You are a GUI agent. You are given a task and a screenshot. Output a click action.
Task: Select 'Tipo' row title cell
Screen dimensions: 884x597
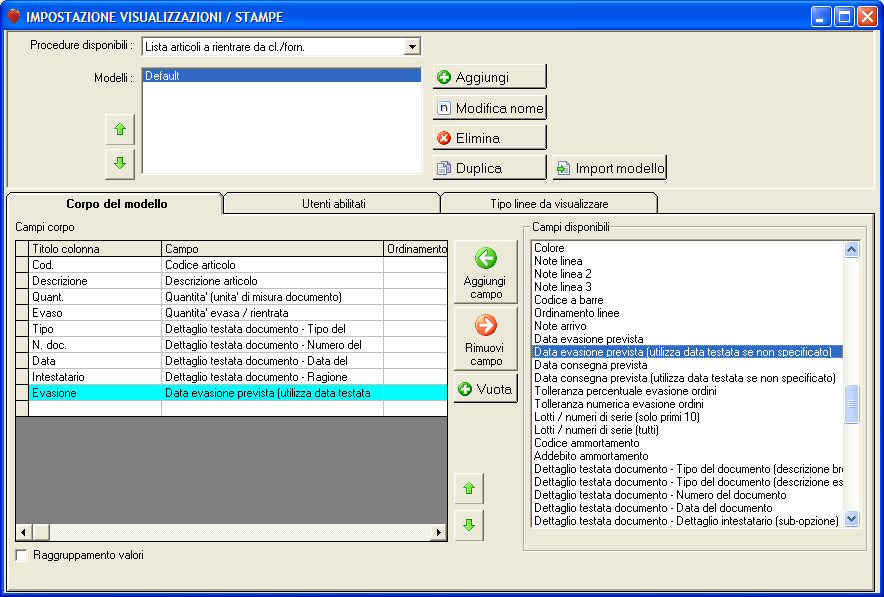(95, 329)
